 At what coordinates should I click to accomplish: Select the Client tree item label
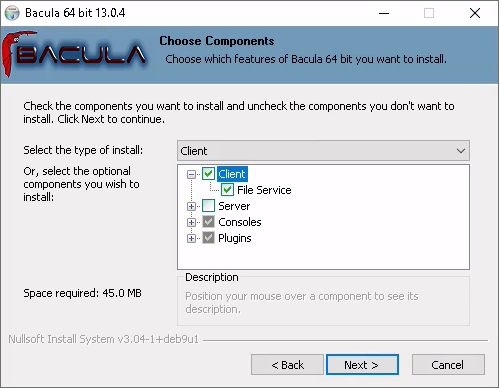click(232, 174)
